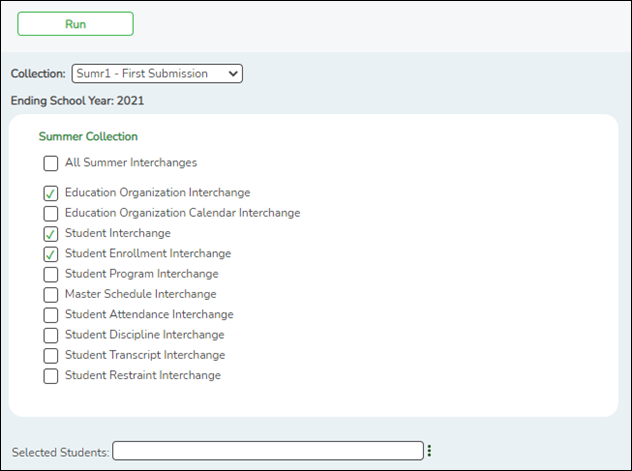Viewport: 632px width, 471px height.
Task: Check Student Transcript Interchange checkbox
Action: [x=50, y=356]
